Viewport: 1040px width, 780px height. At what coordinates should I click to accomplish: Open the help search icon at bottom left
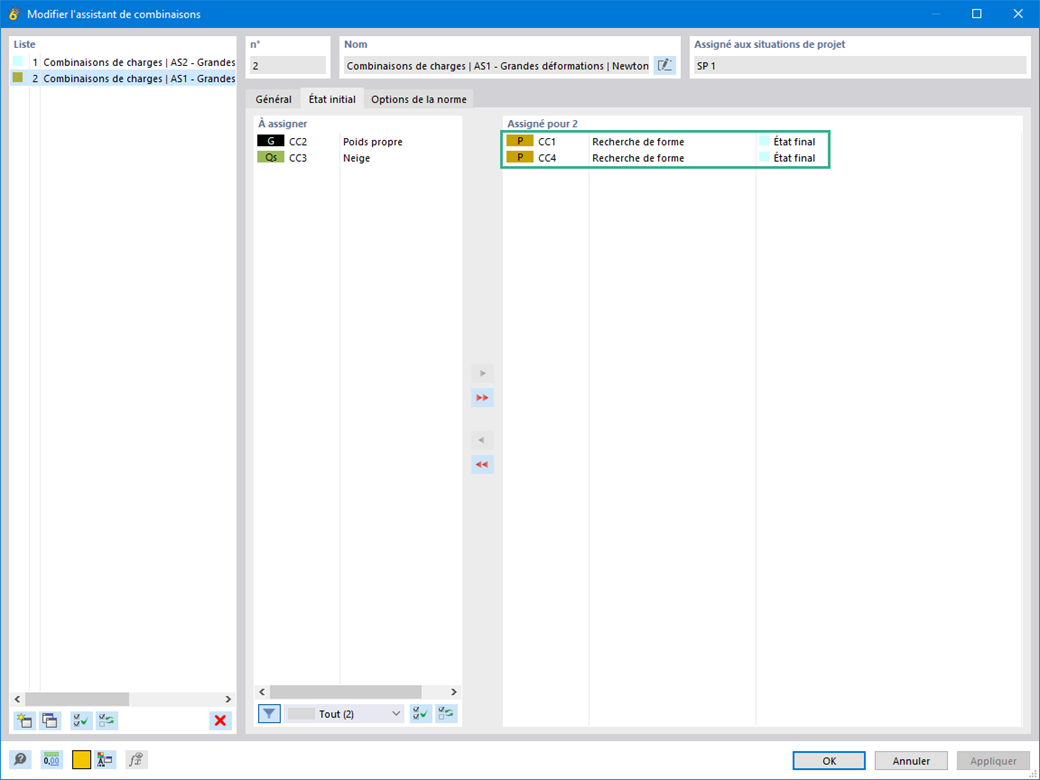tap(21, 759)
